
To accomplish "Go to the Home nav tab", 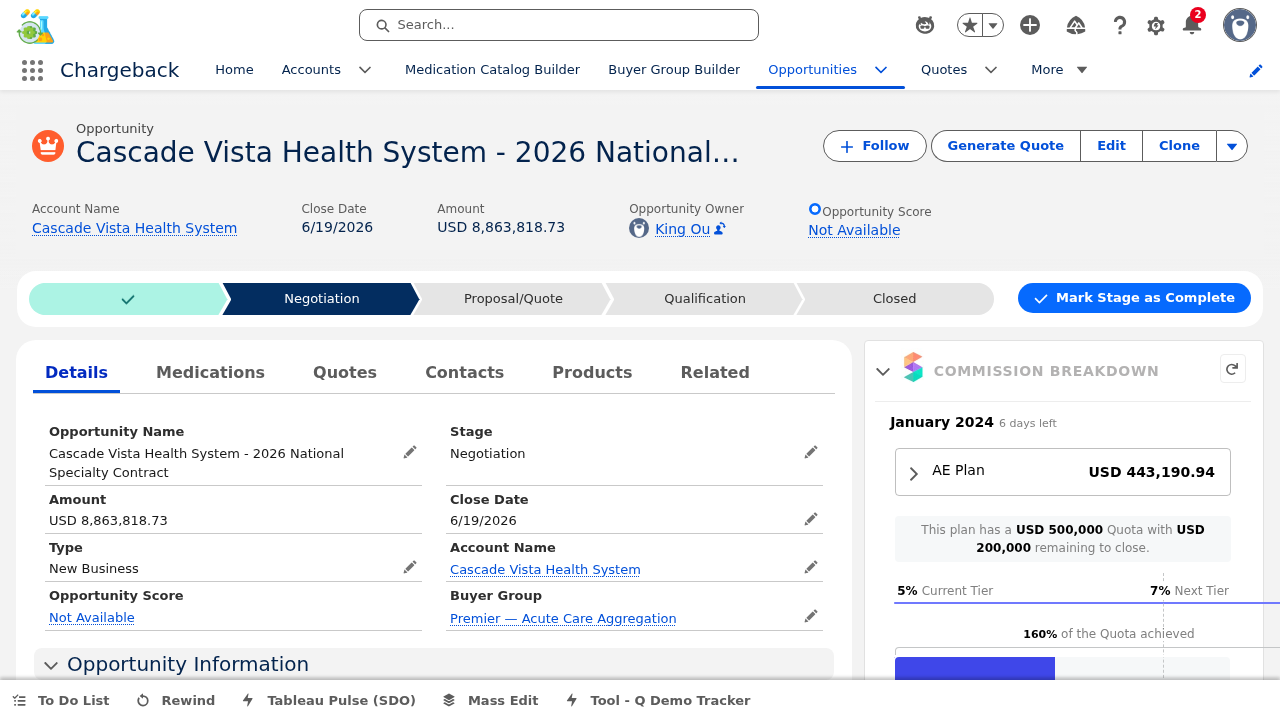I will click(234, 70).
